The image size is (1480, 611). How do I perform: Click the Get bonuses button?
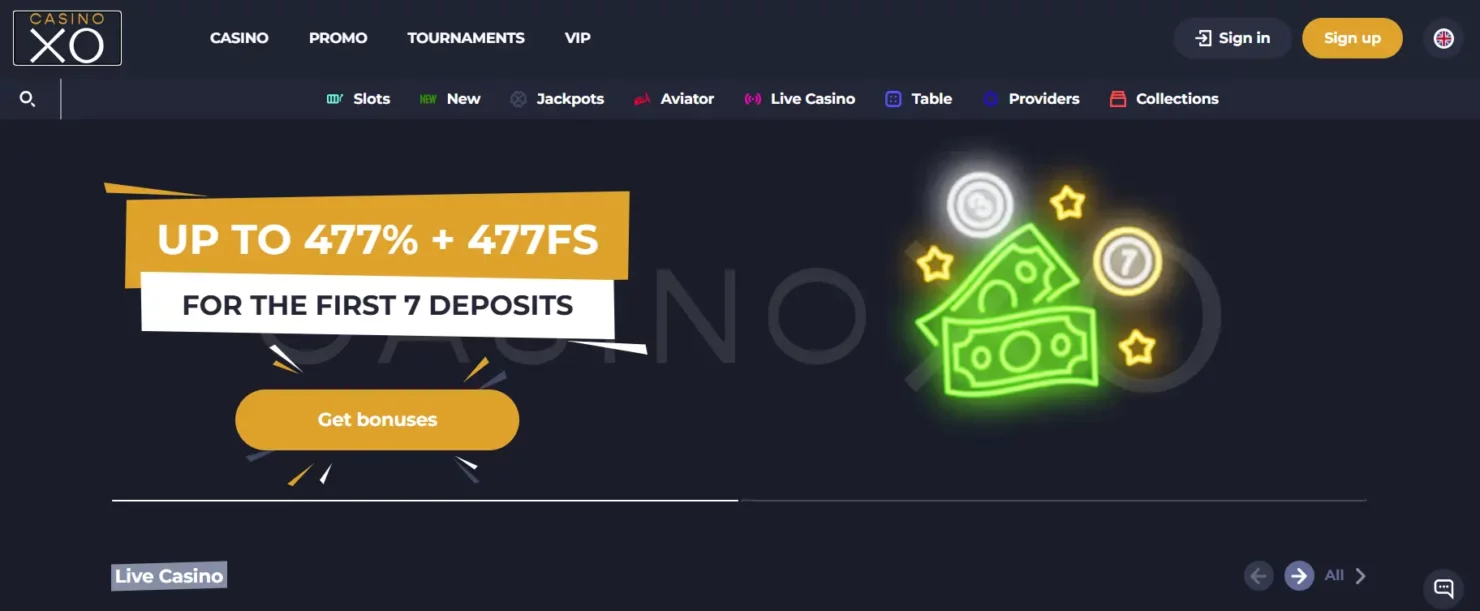point(377,420)
